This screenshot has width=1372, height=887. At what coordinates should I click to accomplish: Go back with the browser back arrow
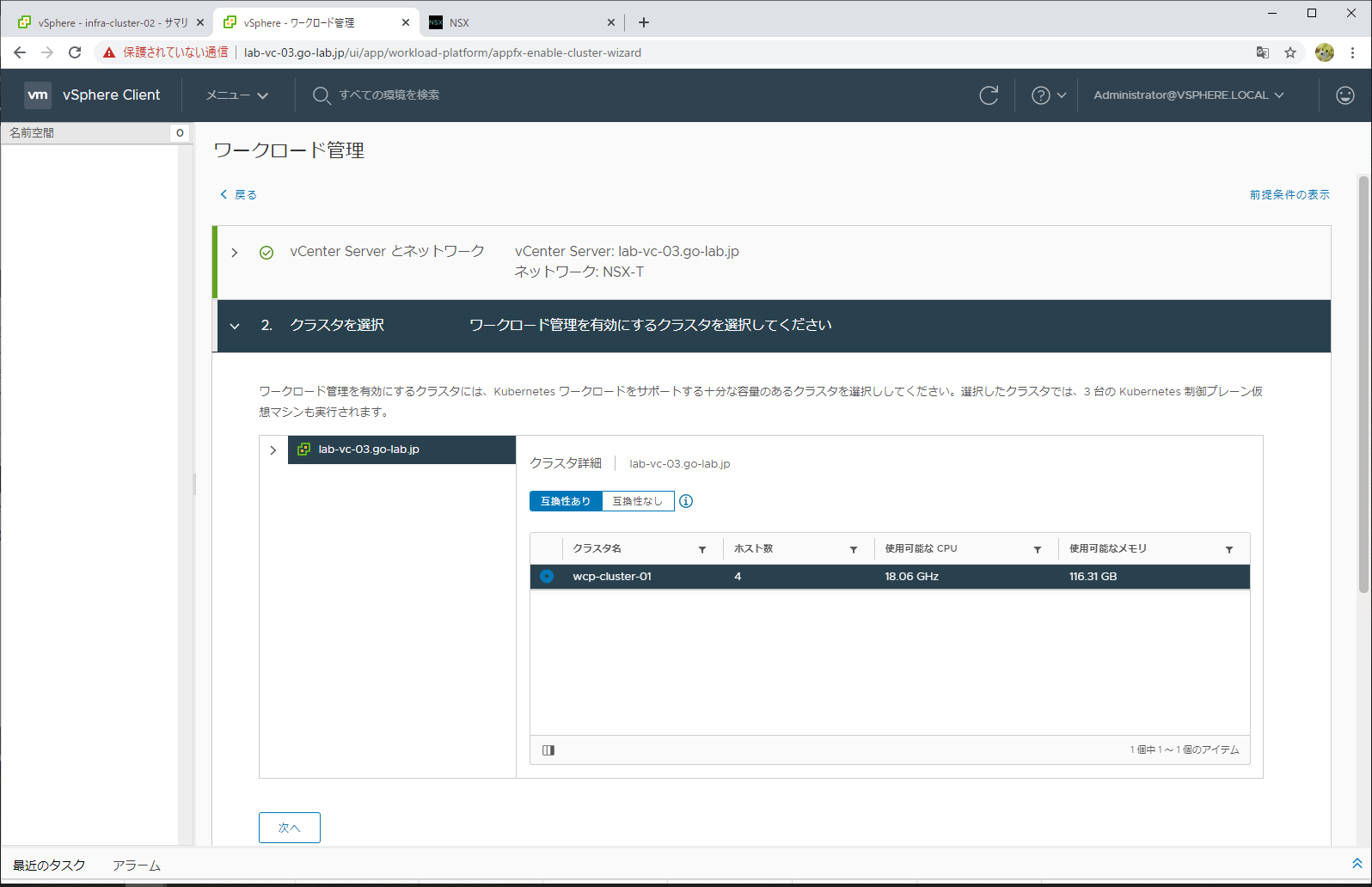20,52
